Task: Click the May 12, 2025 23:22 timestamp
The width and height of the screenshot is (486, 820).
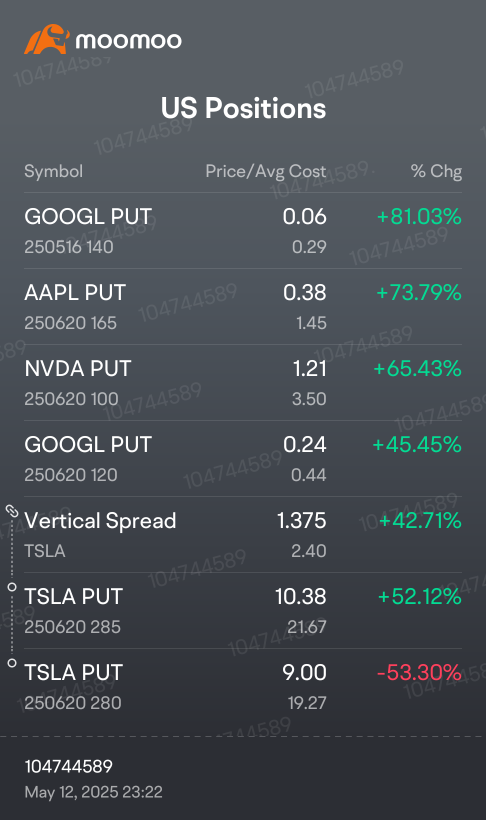Action: [x=94, y=792]
